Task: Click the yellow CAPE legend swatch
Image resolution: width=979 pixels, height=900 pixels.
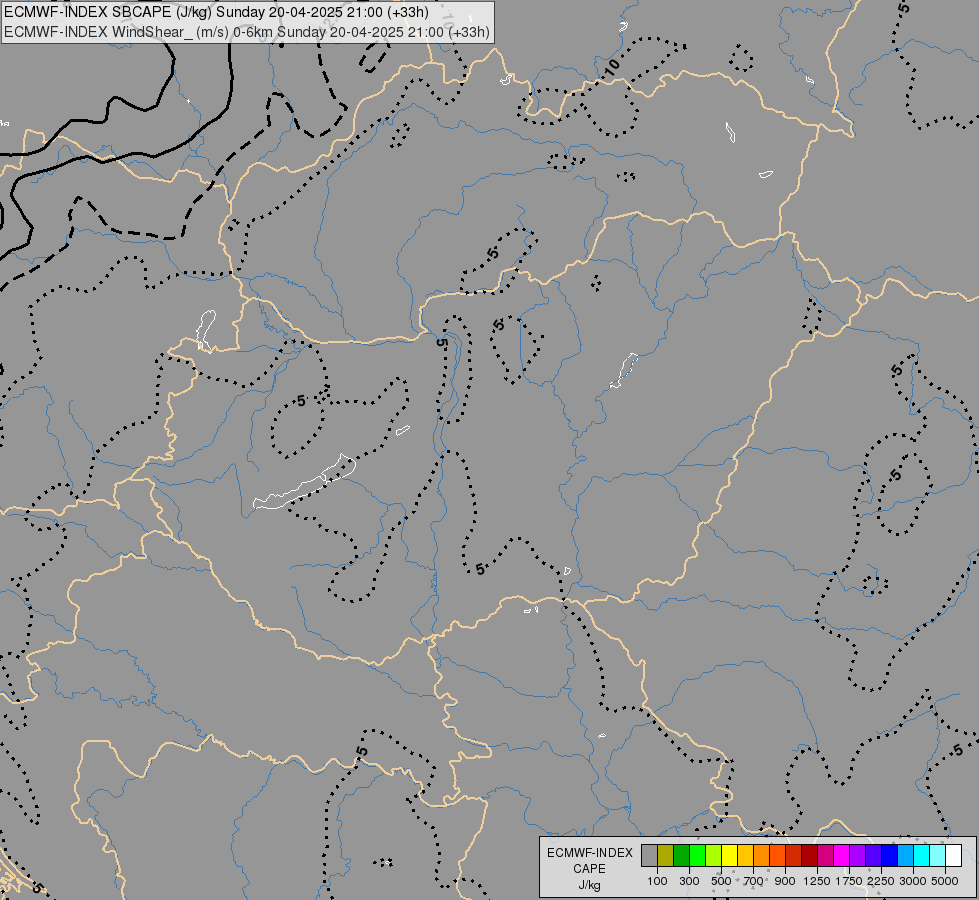Action: (x=729, y=855)
